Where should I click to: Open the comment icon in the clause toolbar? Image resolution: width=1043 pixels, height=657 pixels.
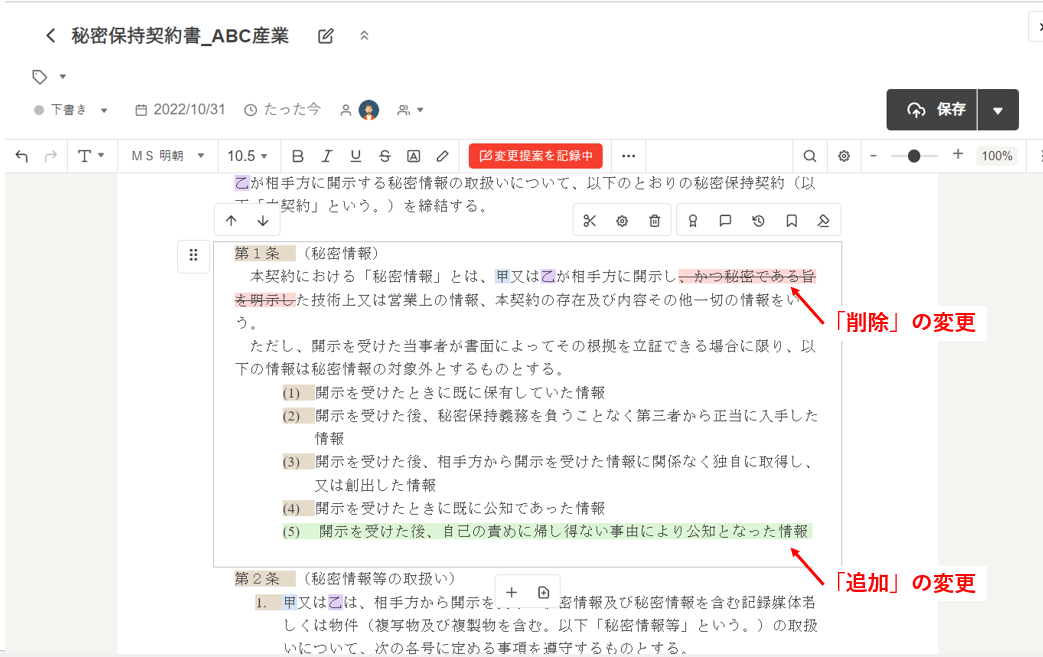click(725, 221)
